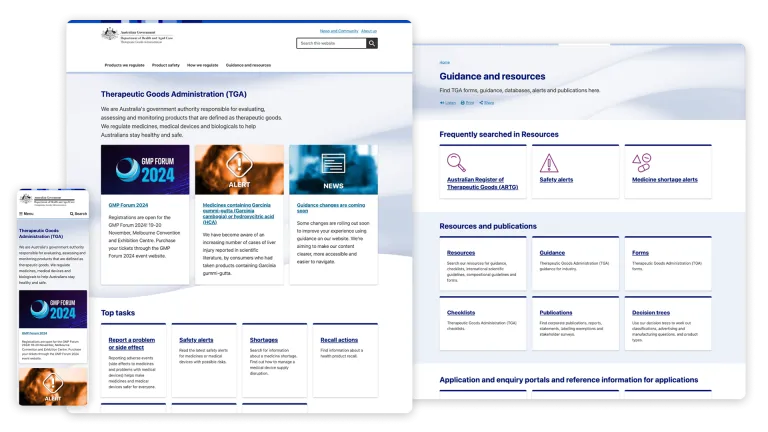Click the pills Medicine shortage alerts icon
Screen dimensions: 768x432
[642, 163]
